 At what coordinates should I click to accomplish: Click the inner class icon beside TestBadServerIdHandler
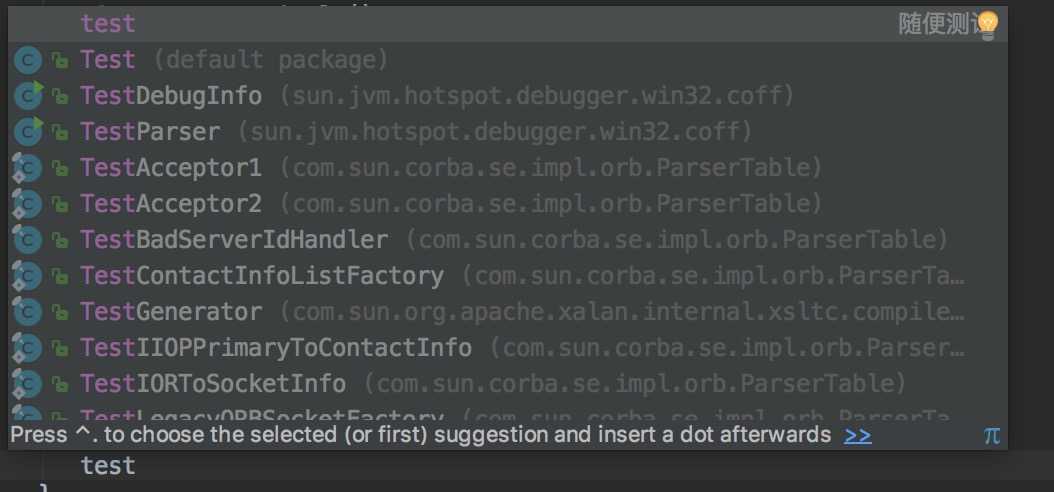point(28,240)
